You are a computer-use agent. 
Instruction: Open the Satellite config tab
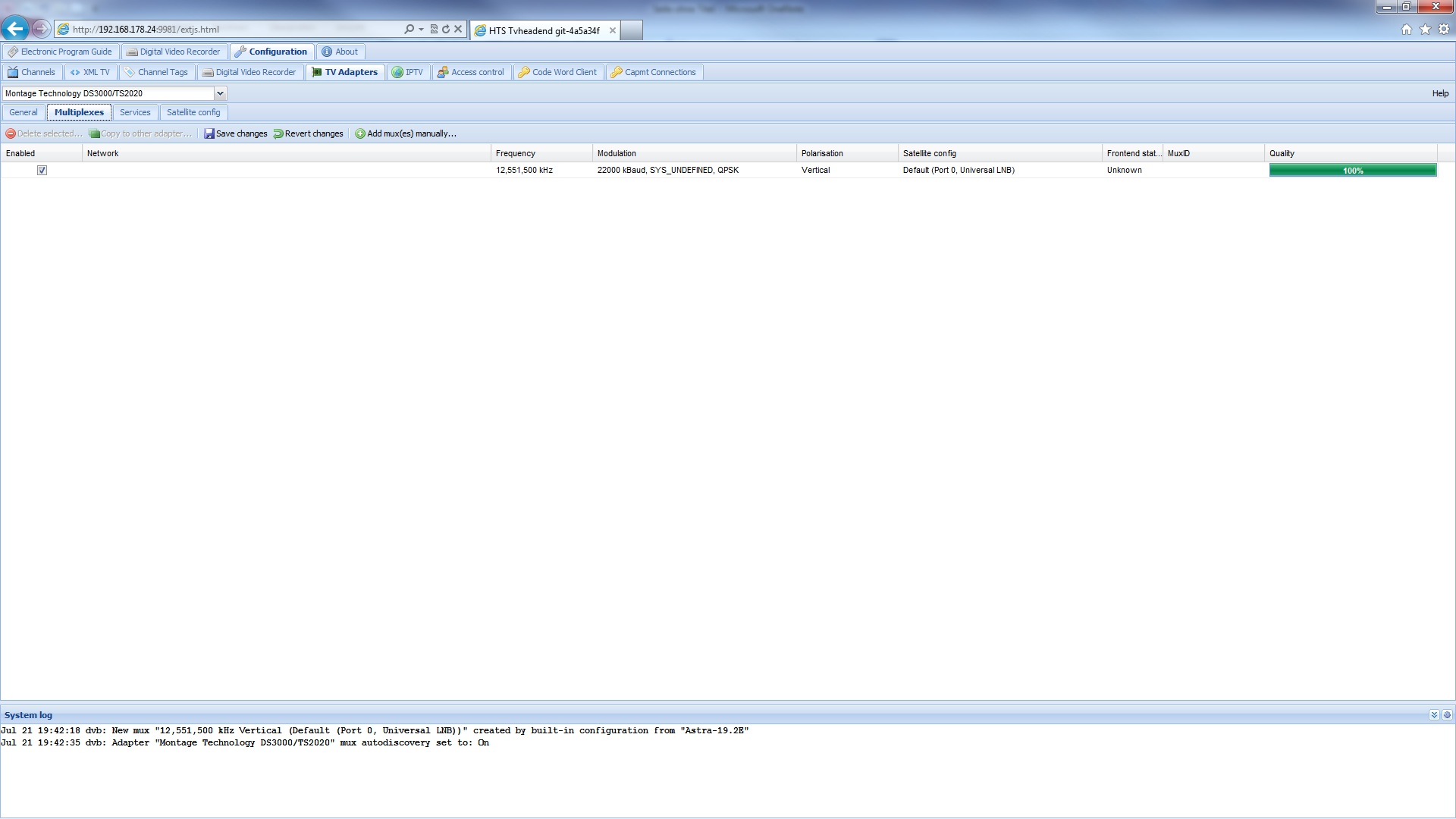point(193,112)
